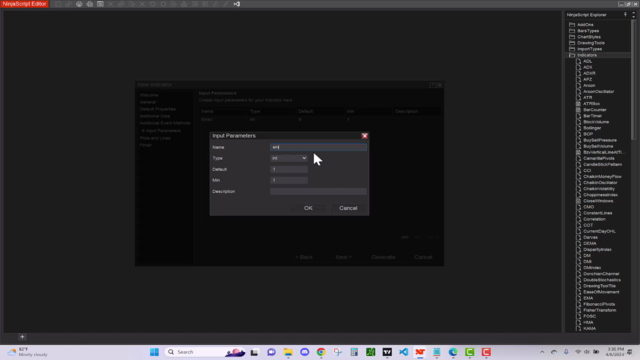The width and height of the screenshot is (640, 360).
Task: Open the CamarillaPivots indicator script
Action: [598, 158]
